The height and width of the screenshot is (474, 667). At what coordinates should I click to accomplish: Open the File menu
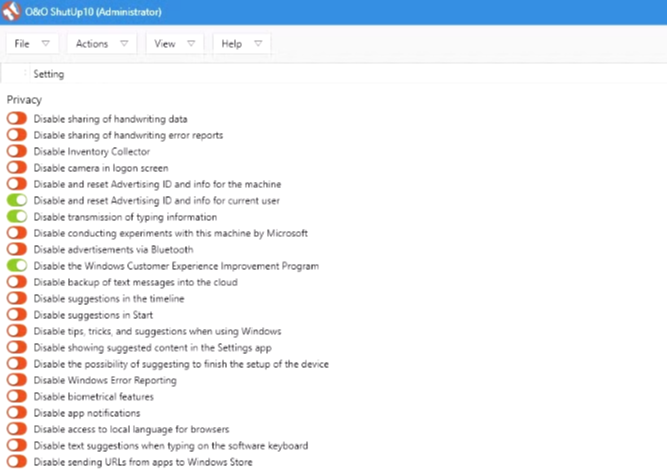click(x=22, y=44)
